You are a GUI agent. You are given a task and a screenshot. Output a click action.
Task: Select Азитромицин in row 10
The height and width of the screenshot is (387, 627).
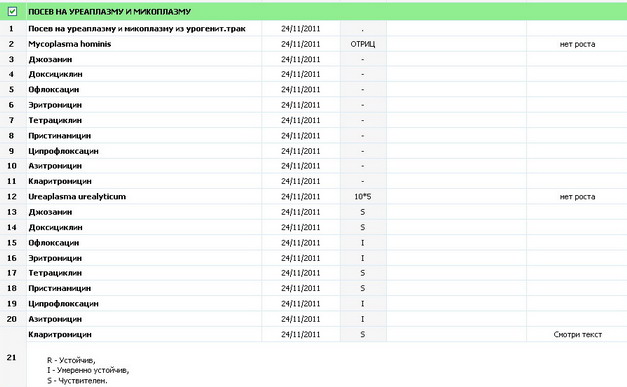[x=55, y=166]
